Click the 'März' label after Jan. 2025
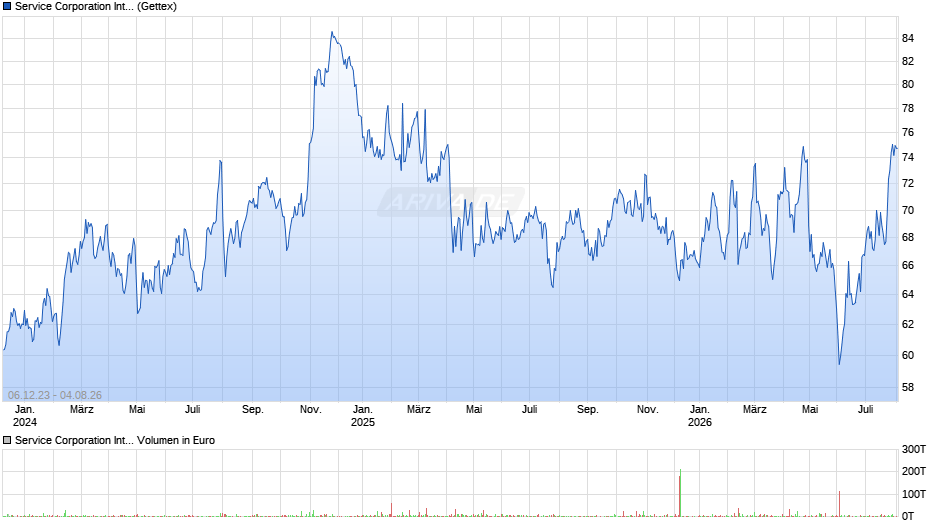Screen dimensions: 940x526 pyautogui.click(x=418, y=410)
